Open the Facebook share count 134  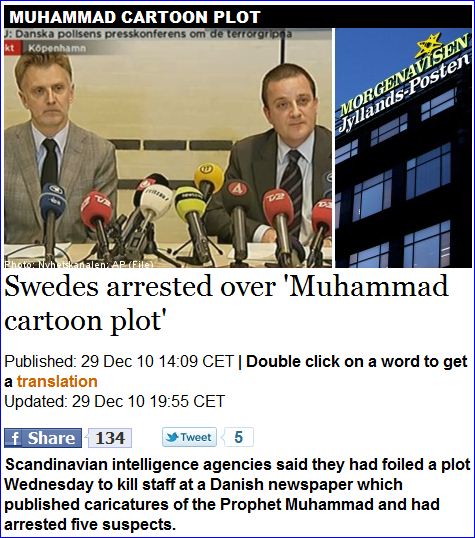click(110, 438)
